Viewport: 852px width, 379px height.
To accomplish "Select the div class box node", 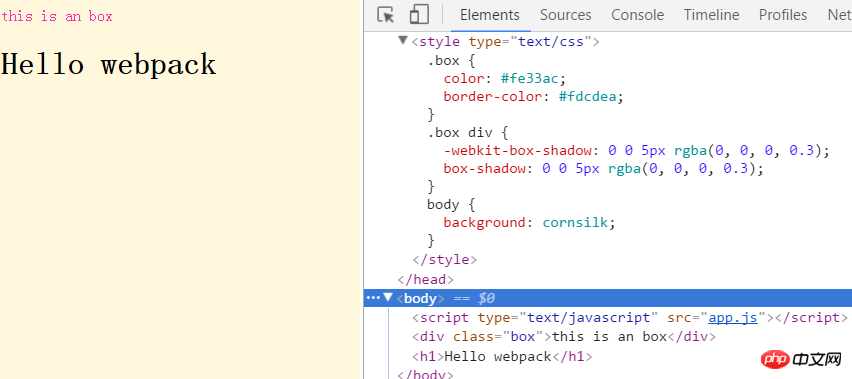I will pyautogui.click(x=564, y=337).
